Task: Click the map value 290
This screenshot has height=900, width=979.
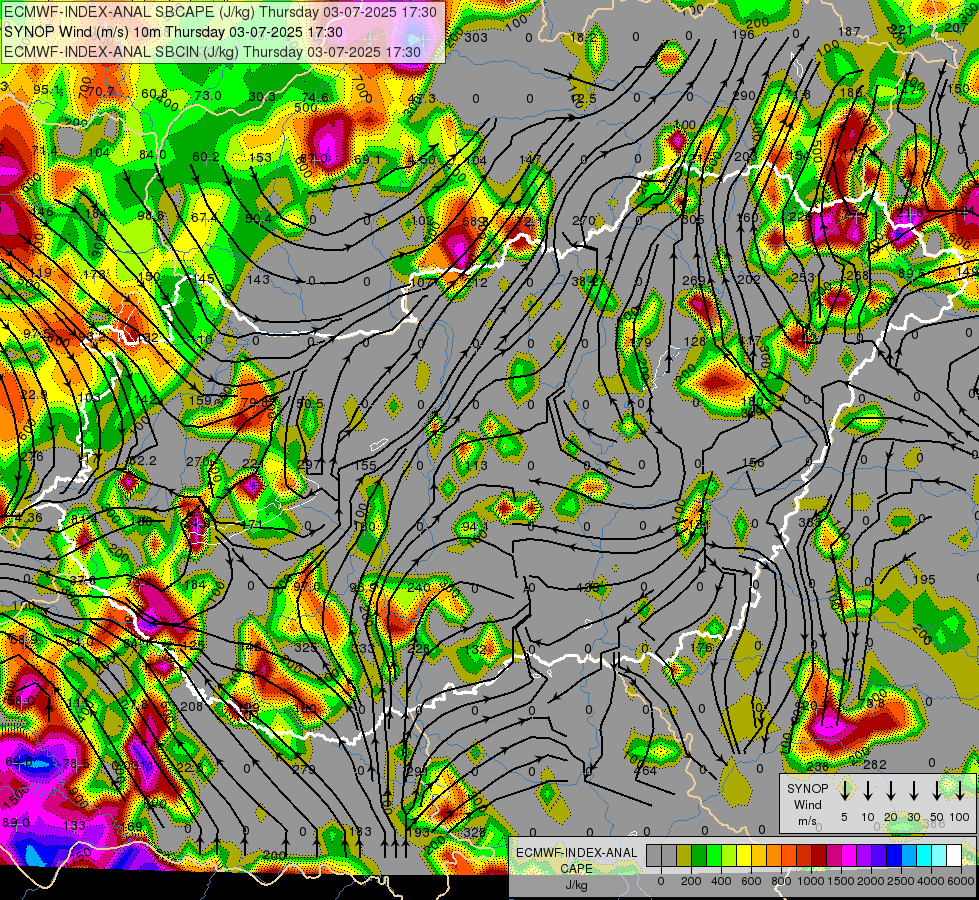Action: [x=744, y=96]
